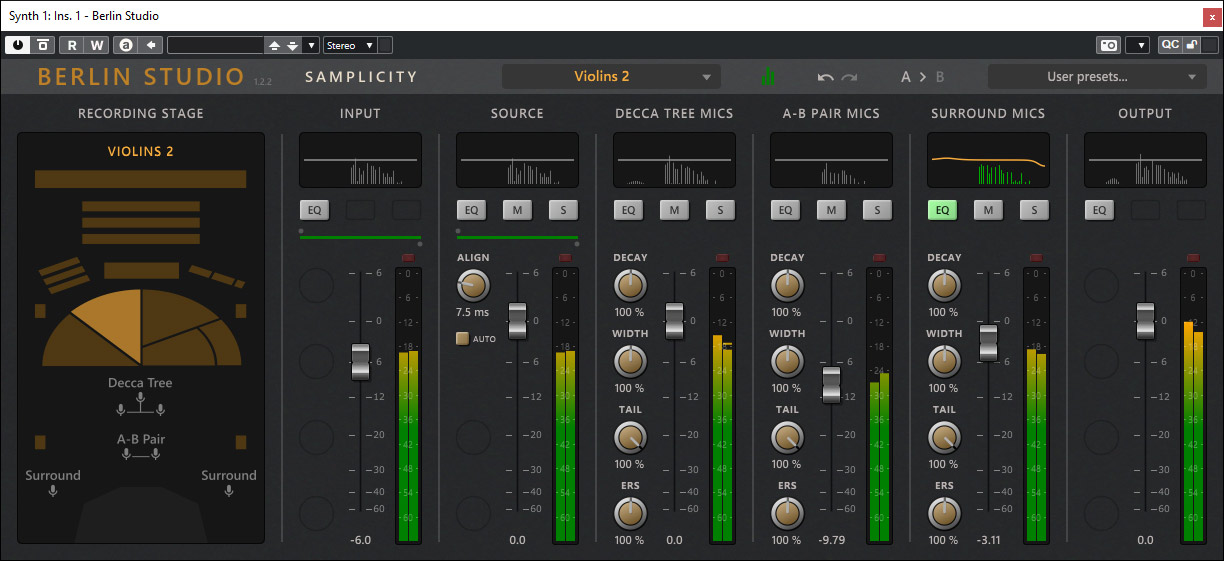The width and height of the screenshot is (1224, 561).
Task: Click the A > B compare button
Action: coord(922,77)
